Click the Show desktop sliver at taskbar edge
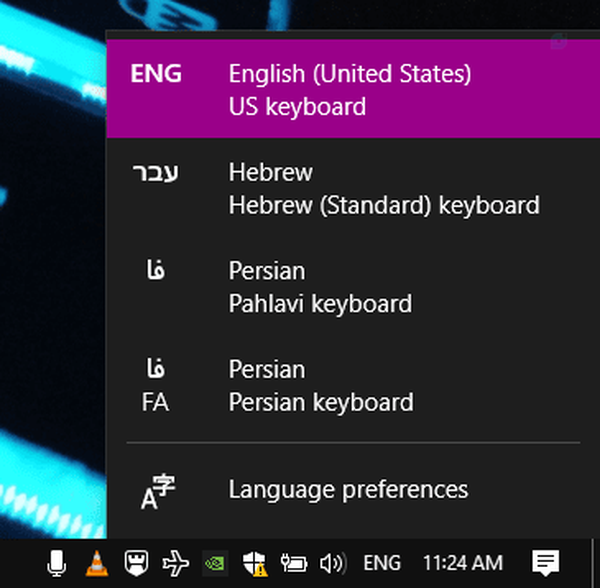Screen dimensions: 600x588 (596, 563)
